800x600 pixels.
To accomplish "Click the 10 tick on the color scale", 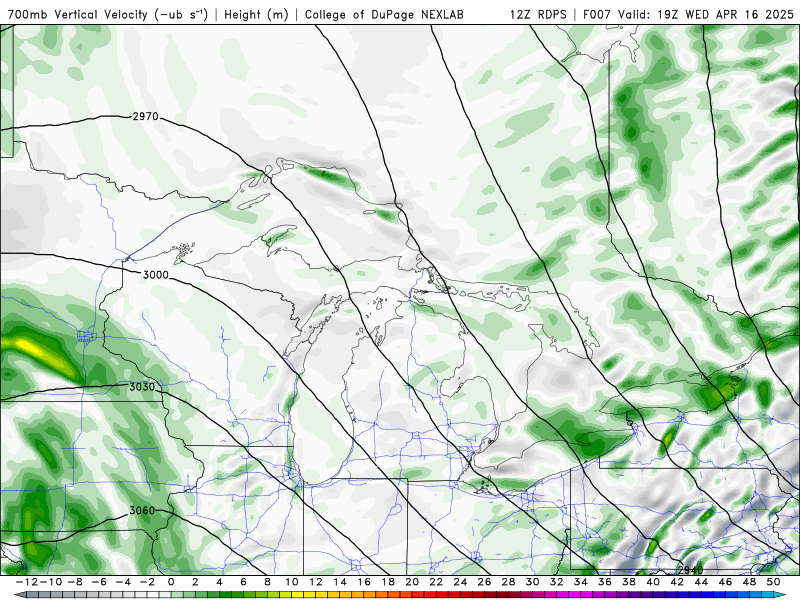I will tap(291, 582).
